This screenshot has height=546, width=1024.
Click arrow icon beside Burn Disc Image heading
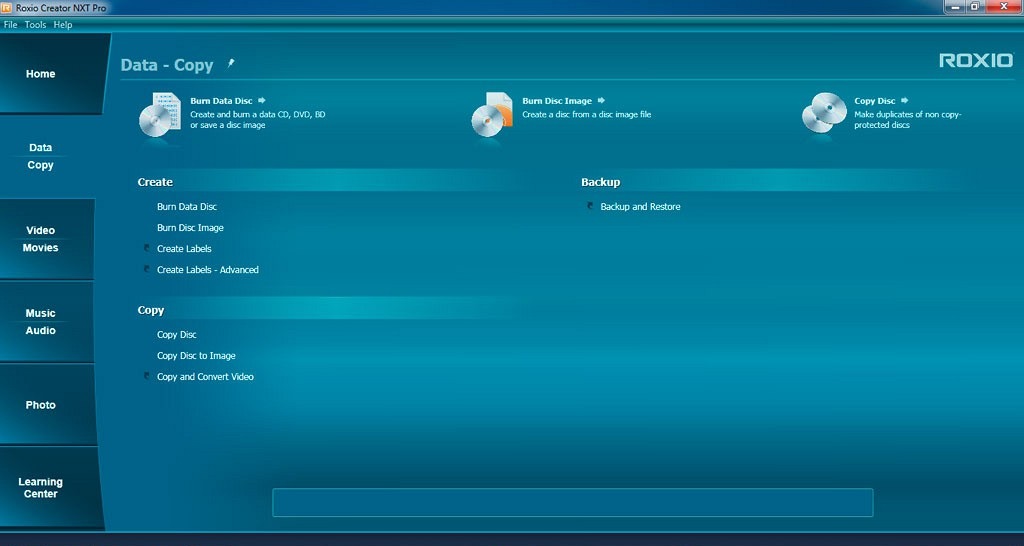pyautogui.click(x=601, y=101)
